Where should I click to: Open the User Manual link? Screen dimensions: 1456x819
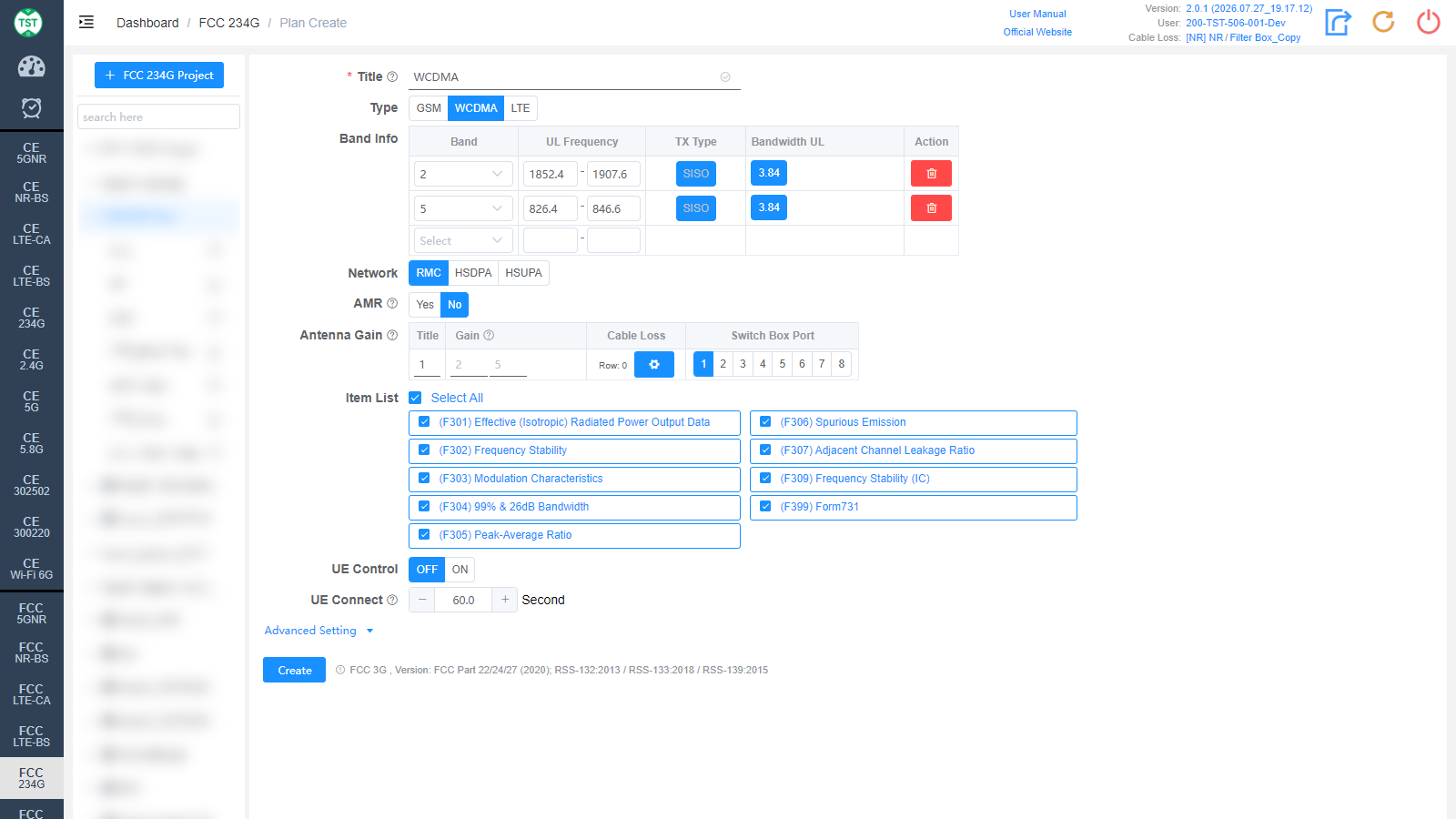(x=1037, y=14)
